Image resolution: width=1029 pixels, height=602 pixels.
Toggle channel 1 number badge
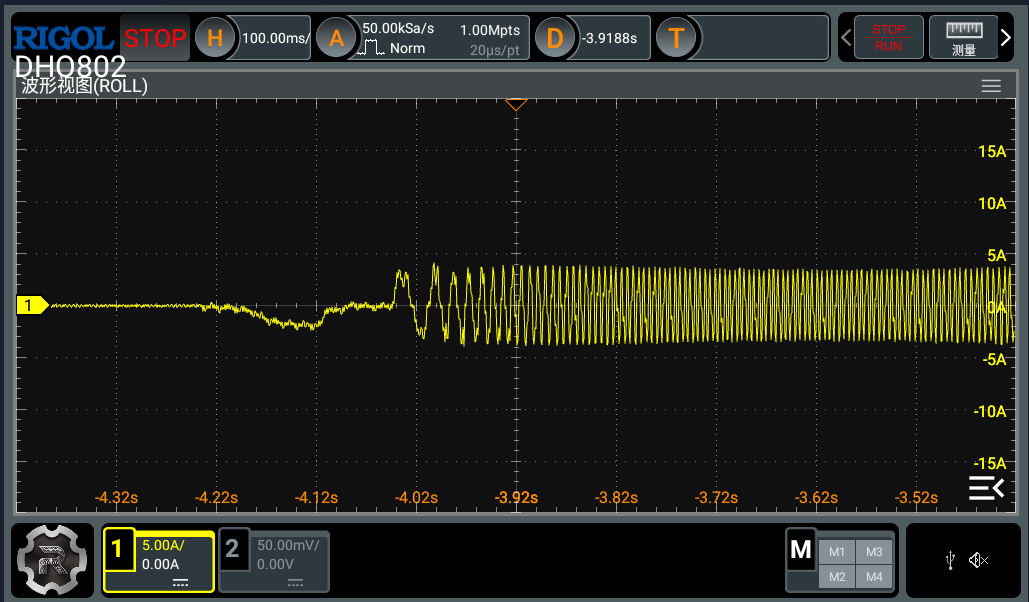click(117, 549)
